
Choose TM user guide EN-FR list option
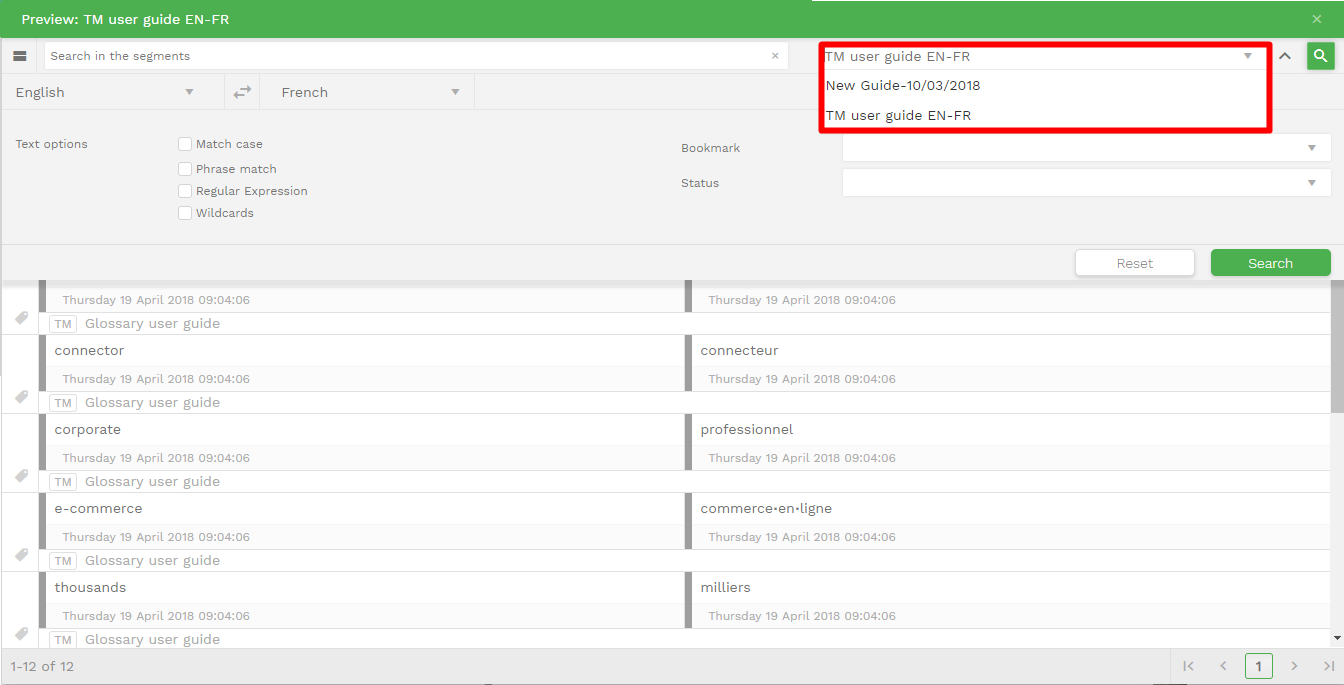click(x=898, y=115)
